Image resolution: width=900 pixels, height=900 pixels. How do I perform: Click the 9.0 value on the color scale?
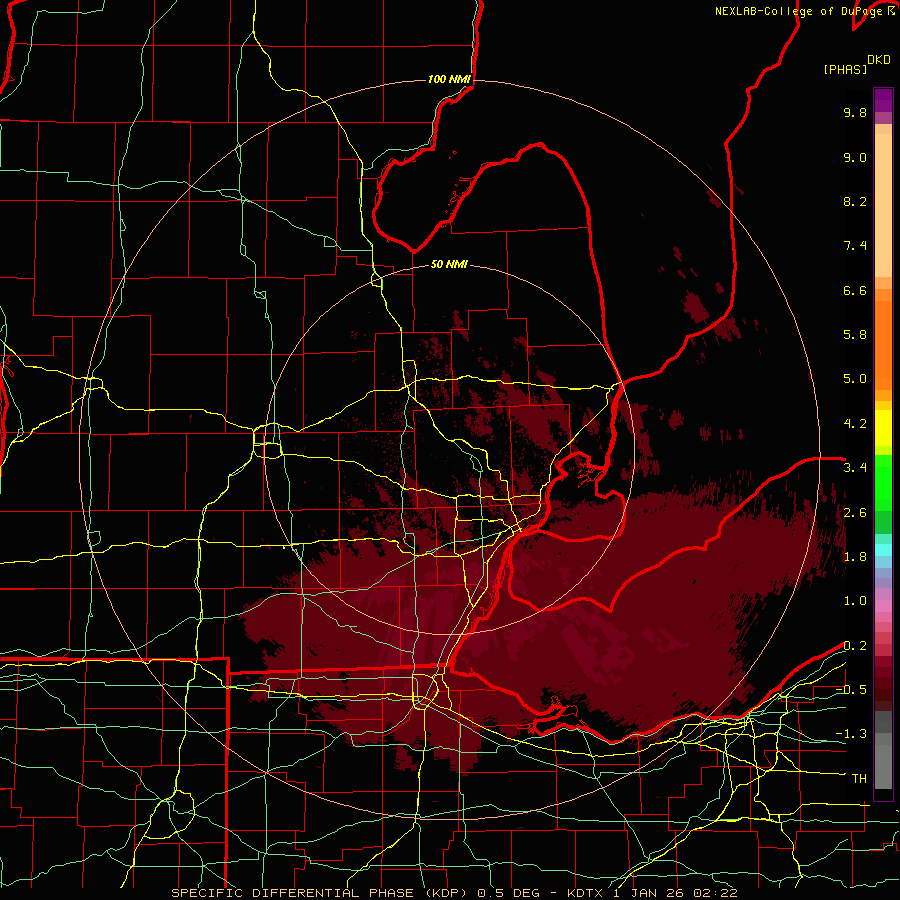855,157
